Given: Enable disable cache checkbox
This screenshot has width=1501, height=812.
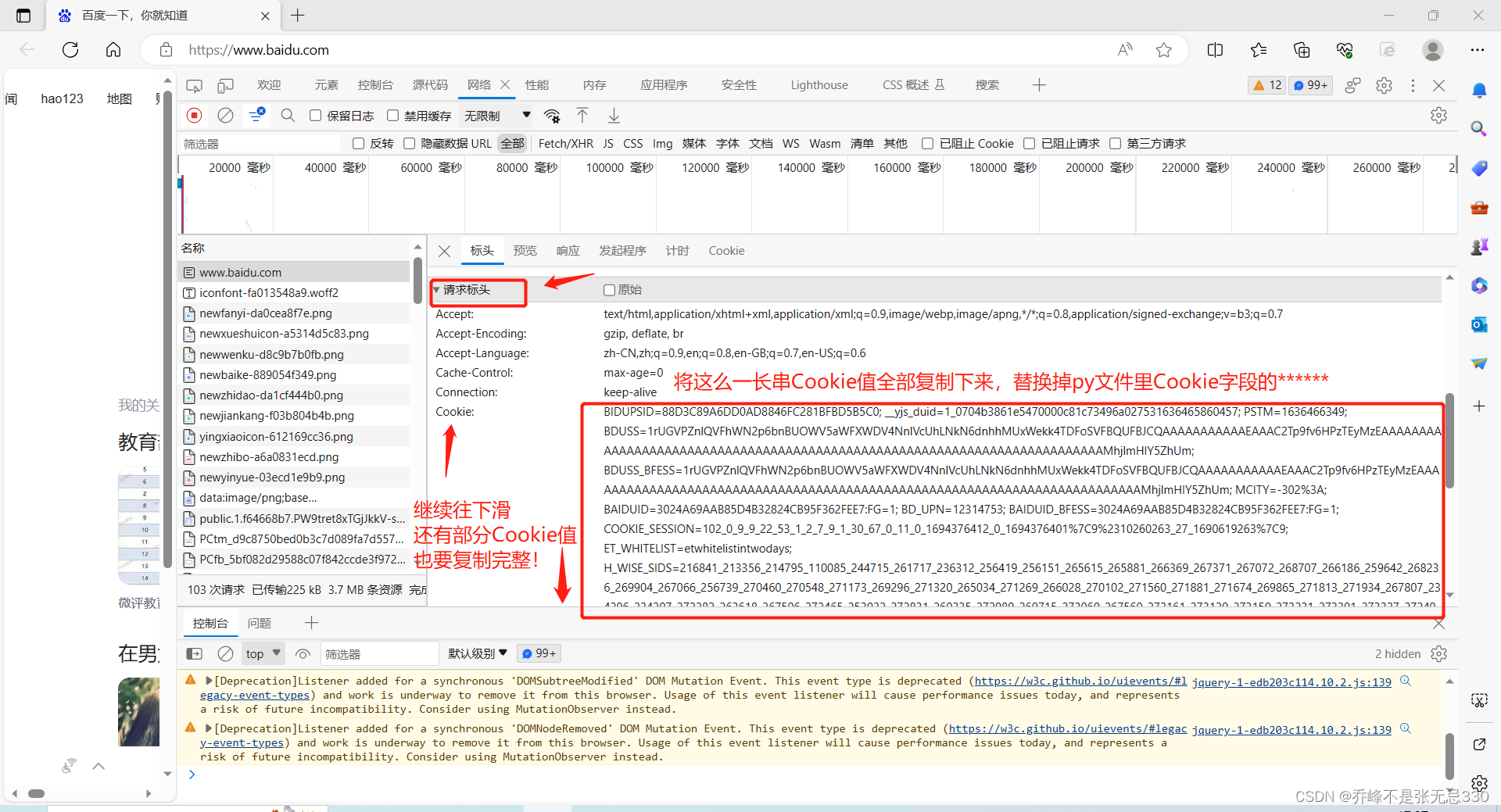Looking at the screenshot, I should [x=393, y=116].
